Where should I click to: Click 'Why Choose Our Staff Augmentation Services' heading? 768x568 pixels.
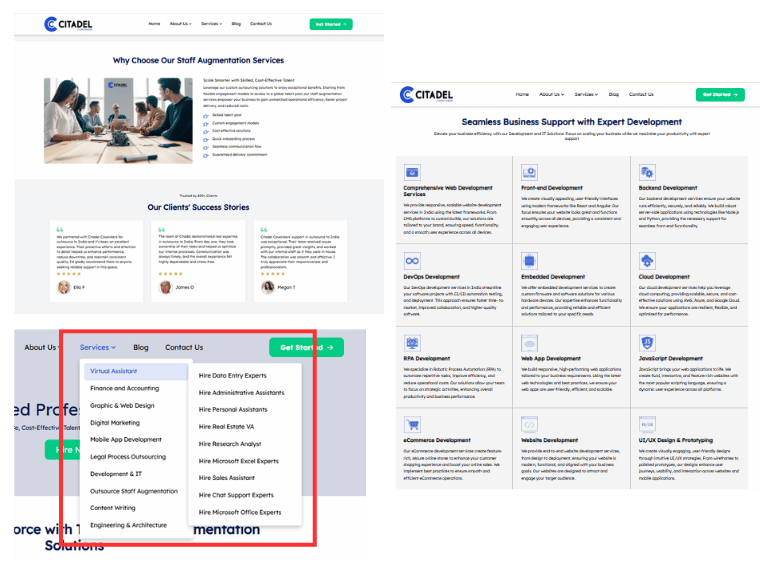coord(198,60)
